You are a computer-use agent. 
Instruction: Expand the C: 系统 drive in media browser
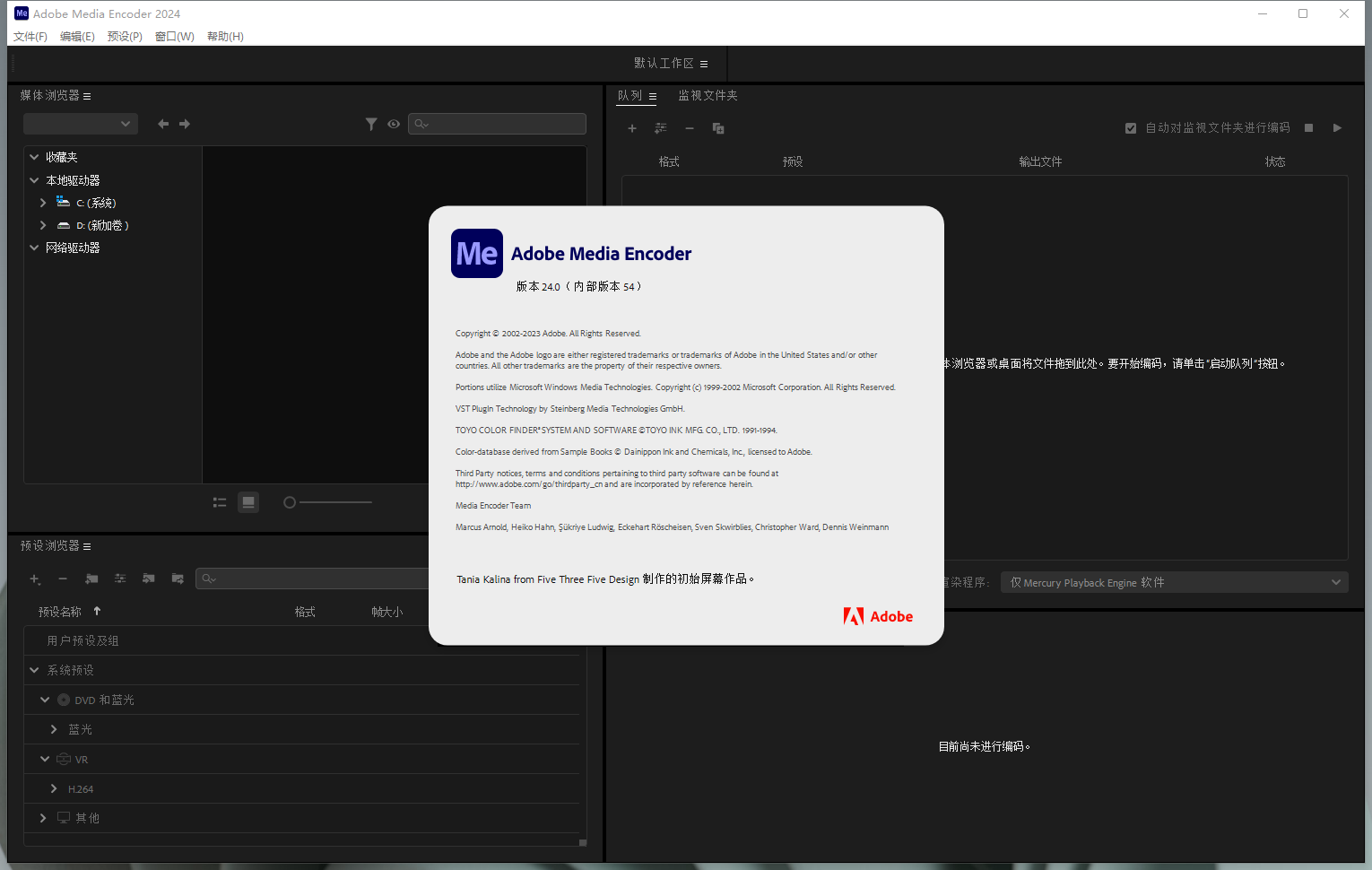(x=42, y=203)
